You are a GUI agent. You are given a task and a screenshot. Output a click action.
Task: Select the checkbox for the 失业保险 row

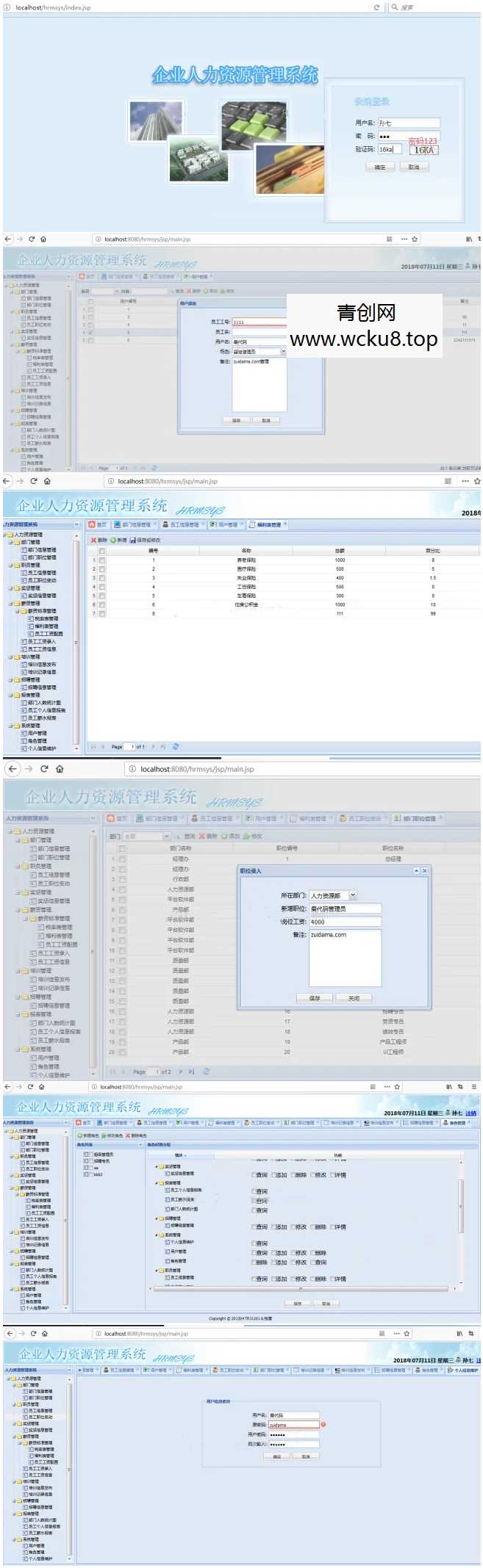(102, 578)
